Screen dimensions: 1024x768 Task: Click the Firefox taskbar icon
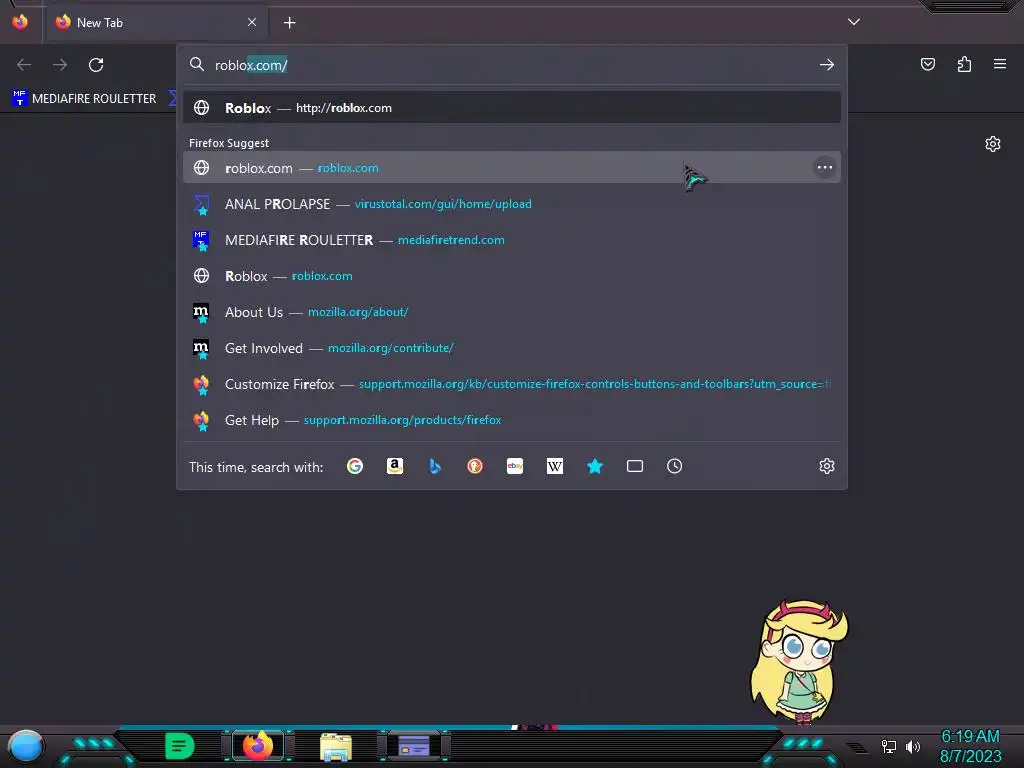tap(258, 746)
